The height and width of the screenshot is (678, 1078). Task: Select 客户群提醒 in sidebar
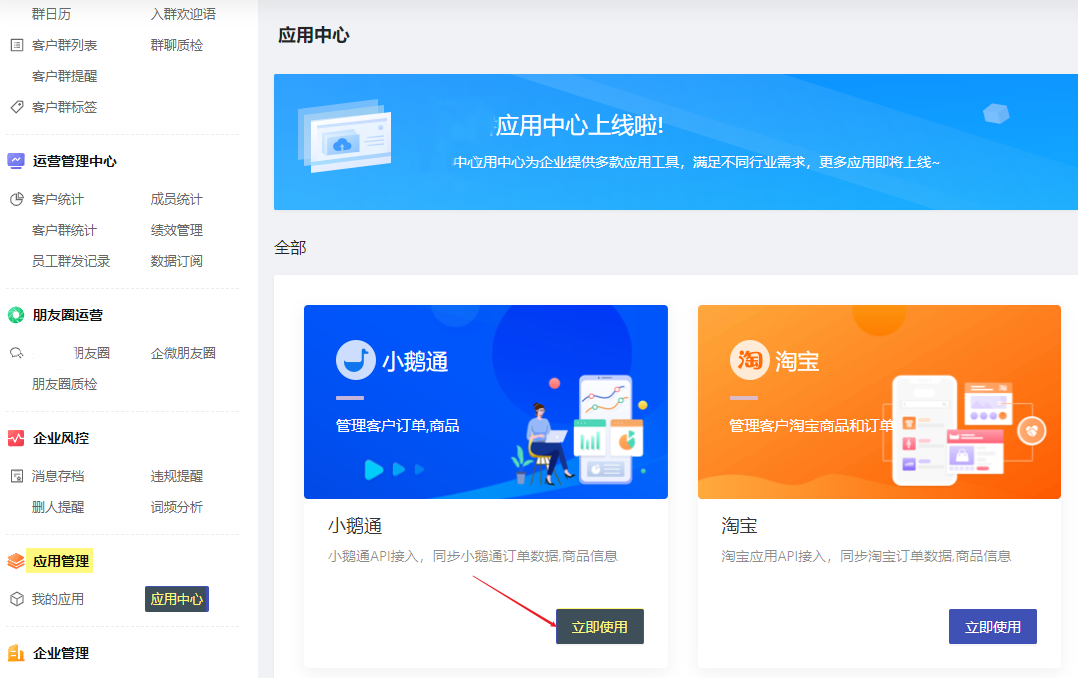[65, 76]
